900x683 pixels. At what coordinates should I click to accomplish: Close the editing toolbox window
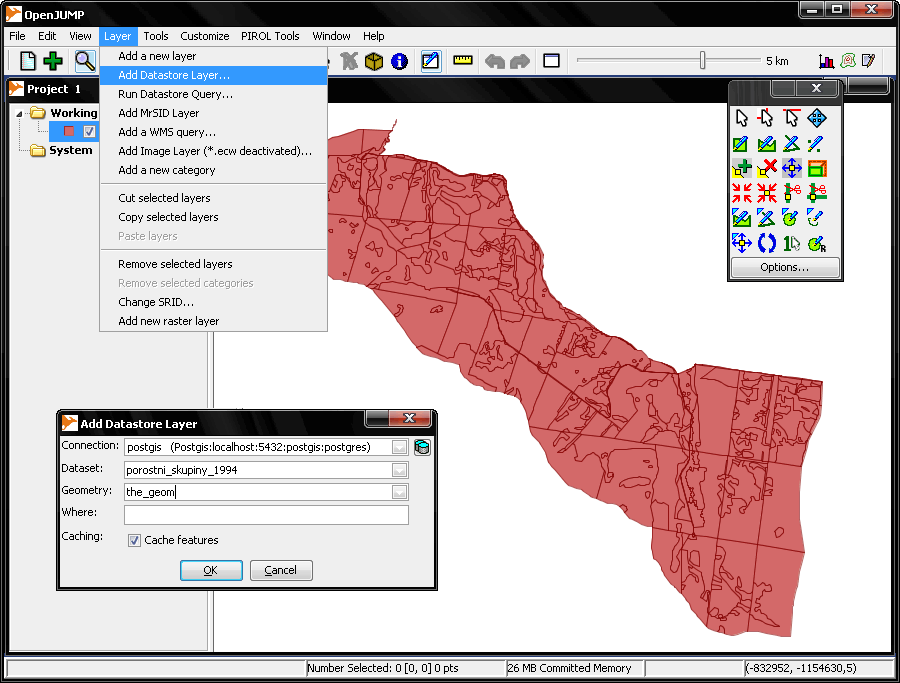coord(816,88)
